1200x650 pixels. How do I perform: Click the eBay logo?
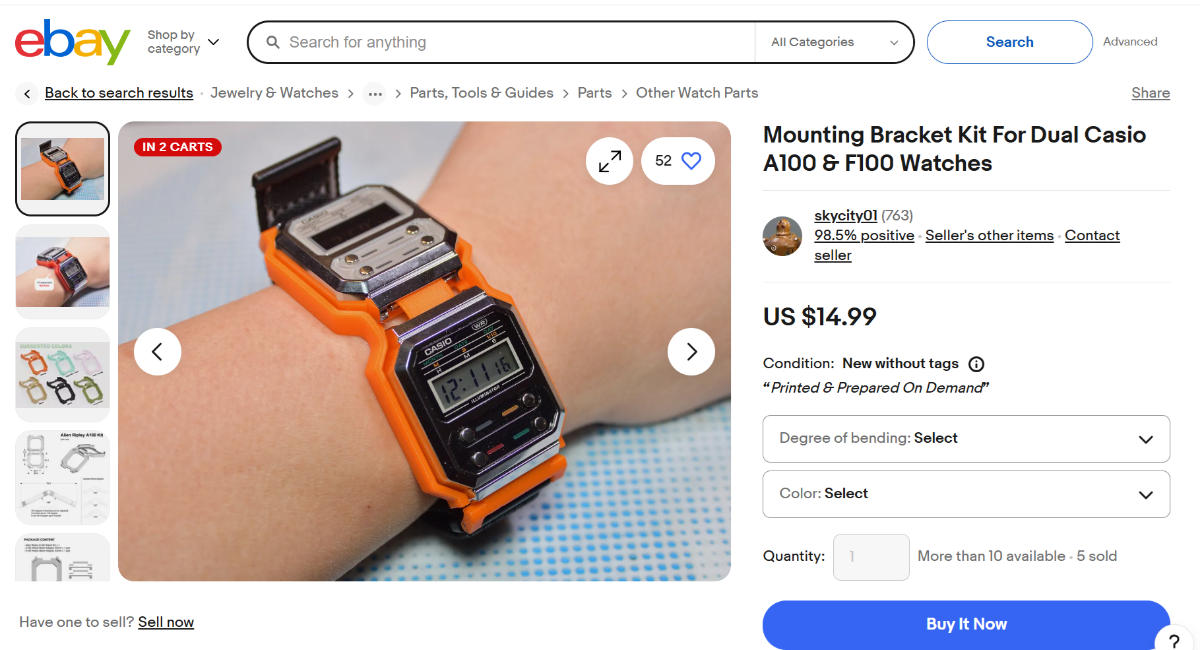tap(72, 42)
